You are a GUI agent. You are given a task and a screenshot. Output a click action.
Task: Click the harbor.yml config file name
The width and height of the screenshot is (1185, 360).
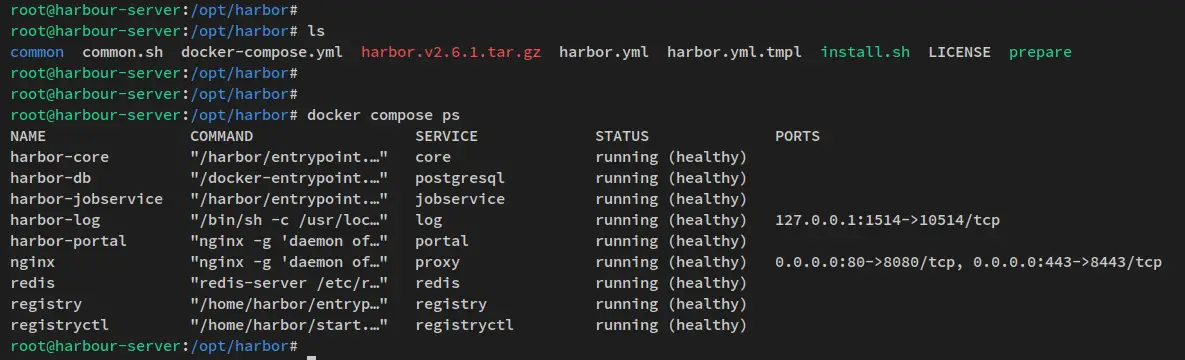tap(604, 53)
